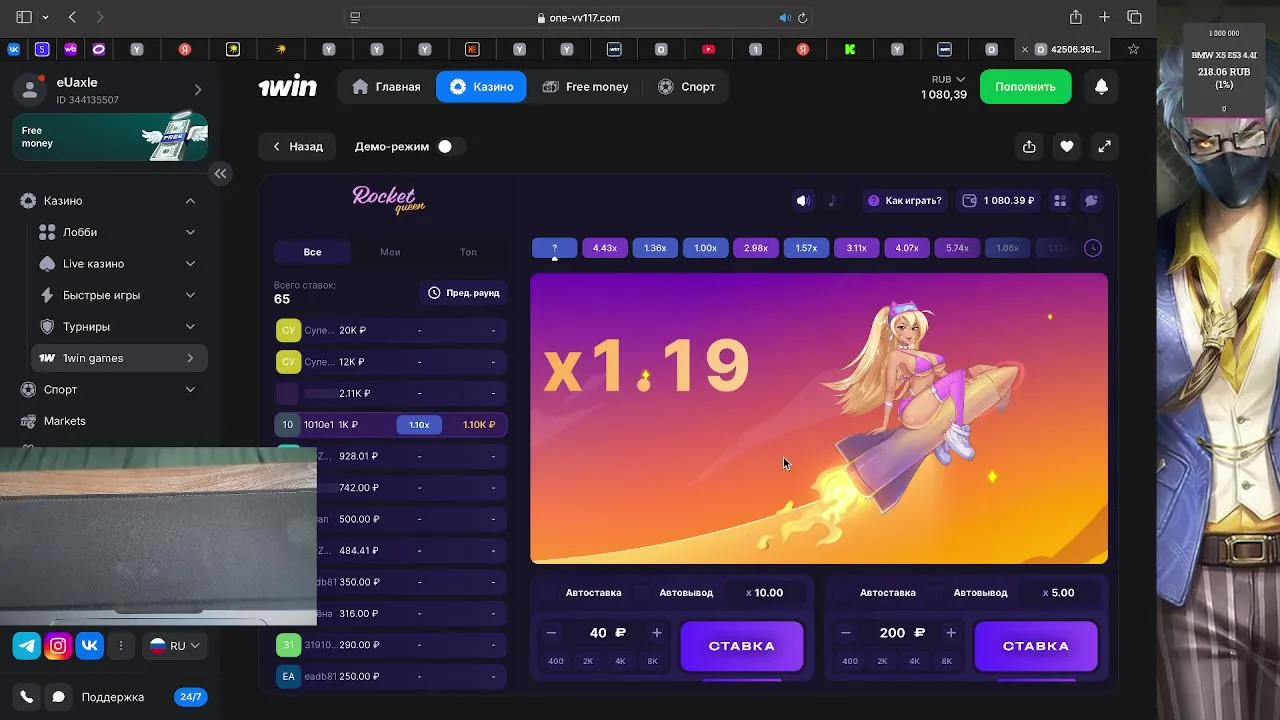Share the Rocket Queen game
The image size is (1280, 720).
(x=1029, y=146)
